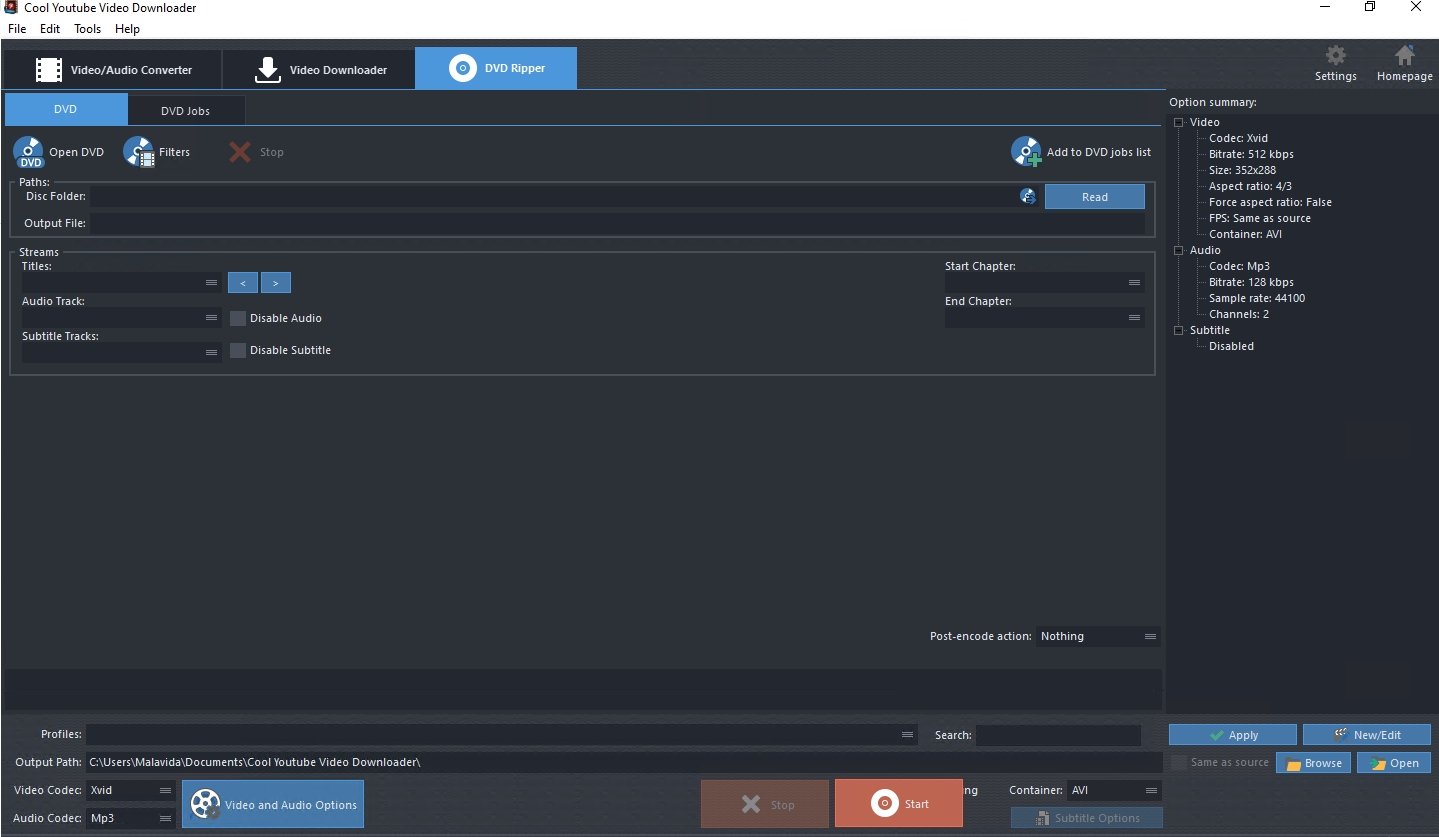The width and height of the screenshot is (1439, 837).
Task: Open the Start Chapter dropdown
Action: (x=1044, y=283)
